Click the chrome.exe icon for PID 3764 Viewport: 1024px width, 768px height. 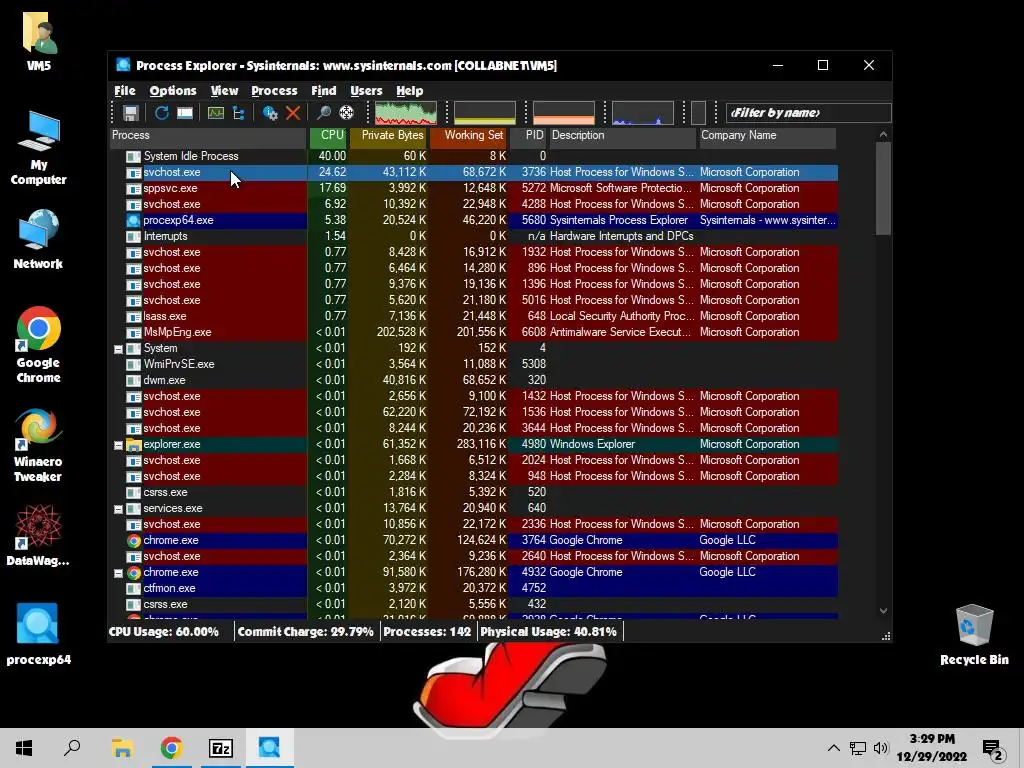133,541
